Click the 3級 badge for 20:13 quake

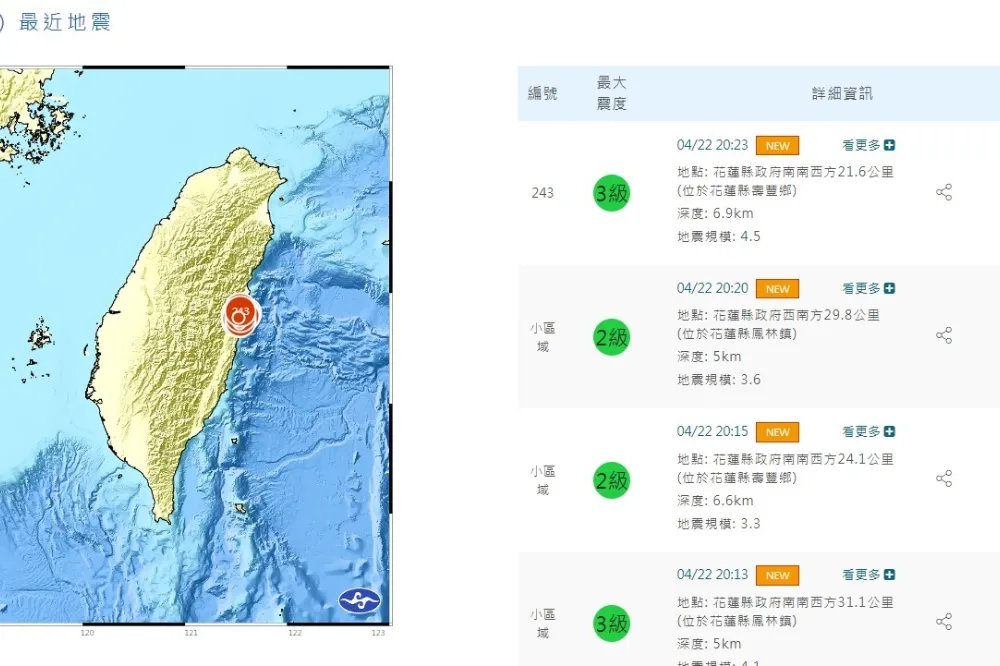point(612,623)
